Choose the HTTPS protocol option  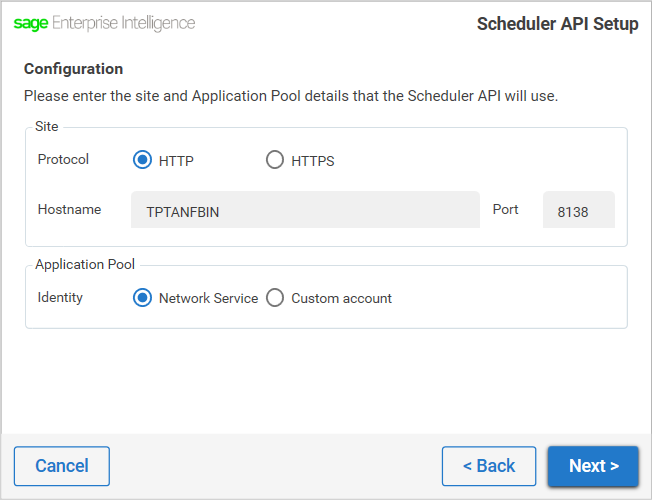click(x=275, y=160)
